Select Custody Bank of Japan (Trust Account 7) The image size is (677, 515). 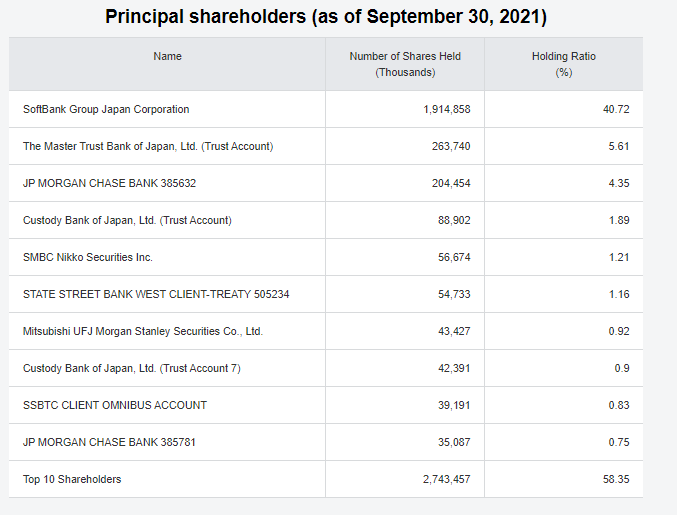tap(132, 368)
